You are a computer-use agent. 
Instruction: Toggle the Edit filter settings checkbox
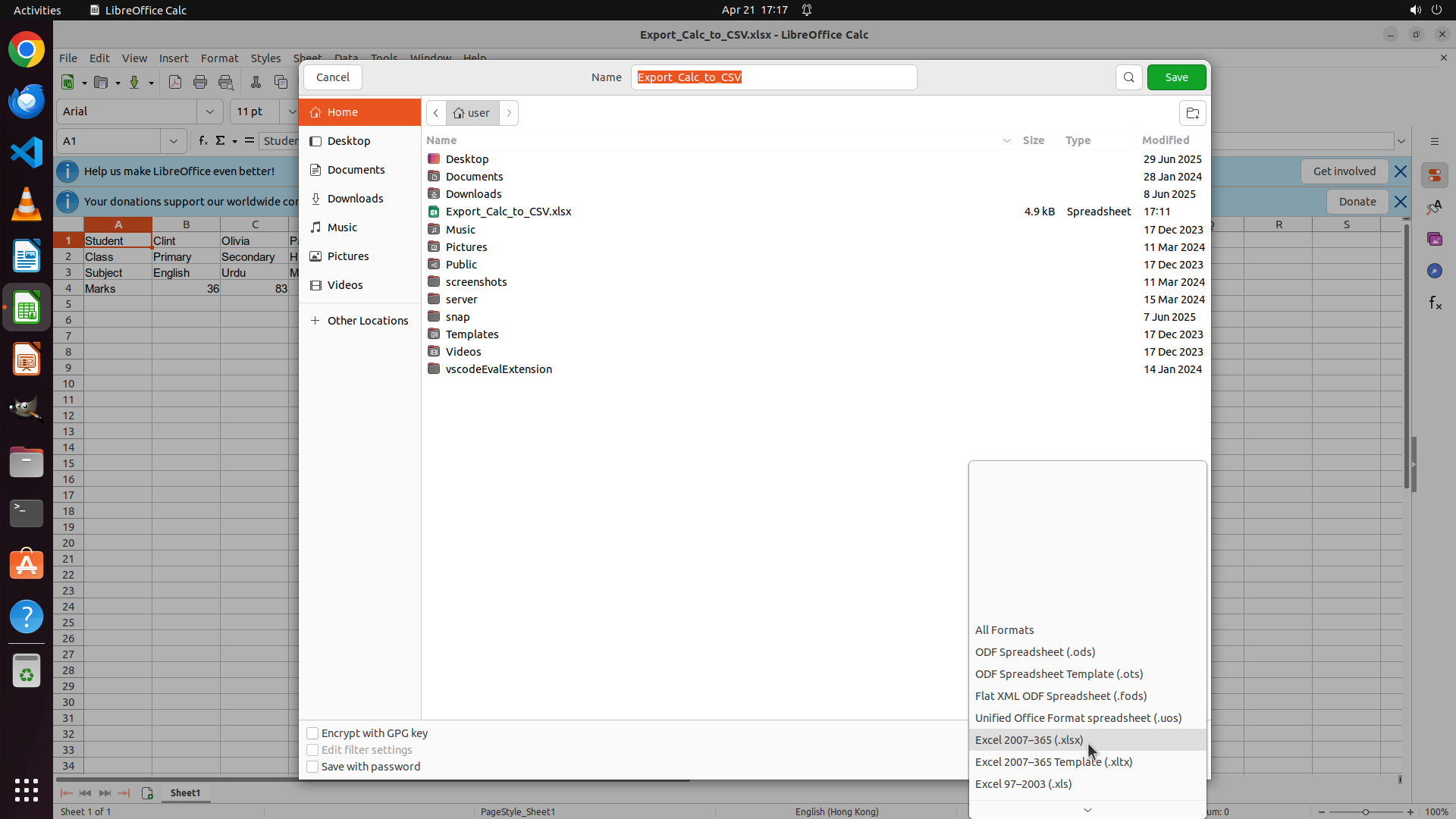[312, 750]
